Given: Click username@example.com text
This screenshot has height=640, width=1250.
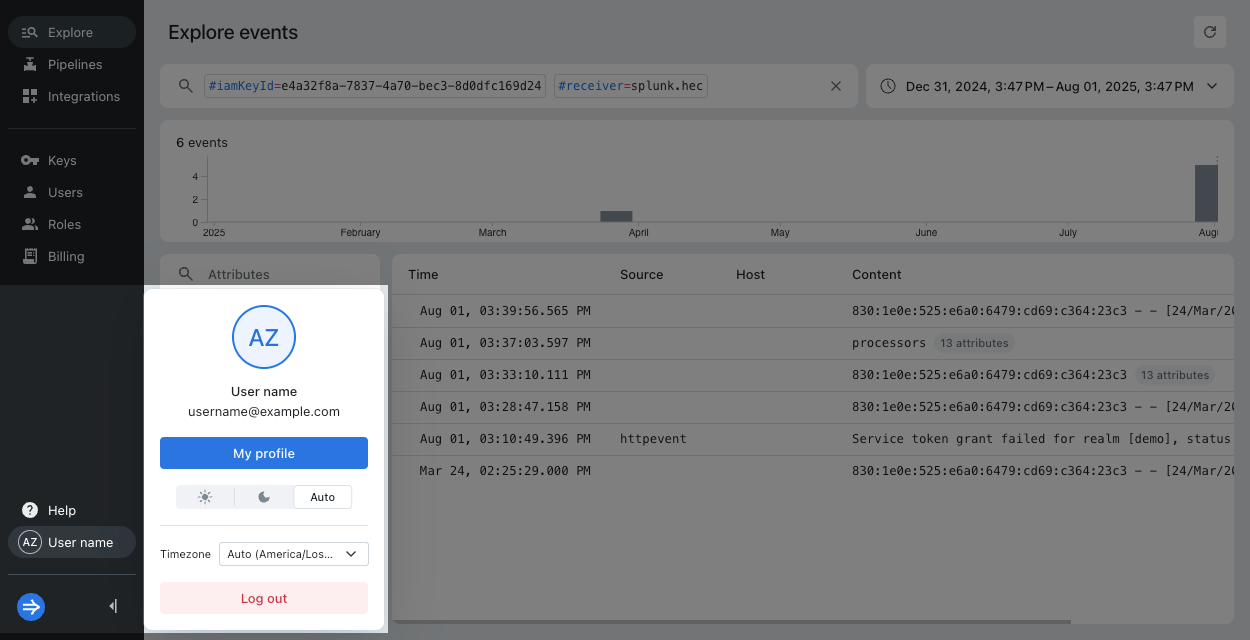Looking at the screenshot, I should coord(264,411).
